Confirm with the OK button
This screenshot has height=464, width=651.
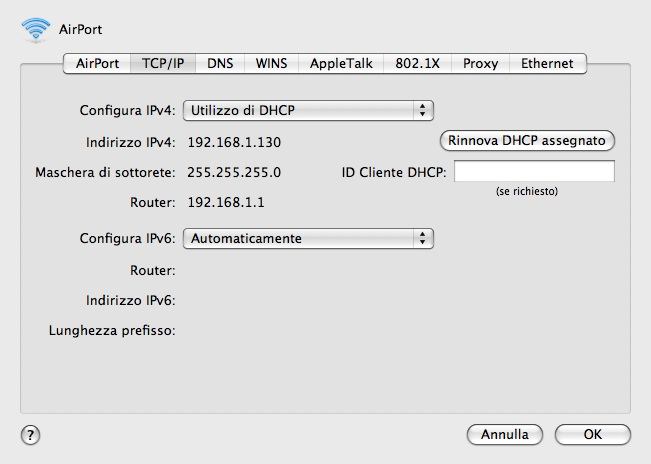point(592,435)
